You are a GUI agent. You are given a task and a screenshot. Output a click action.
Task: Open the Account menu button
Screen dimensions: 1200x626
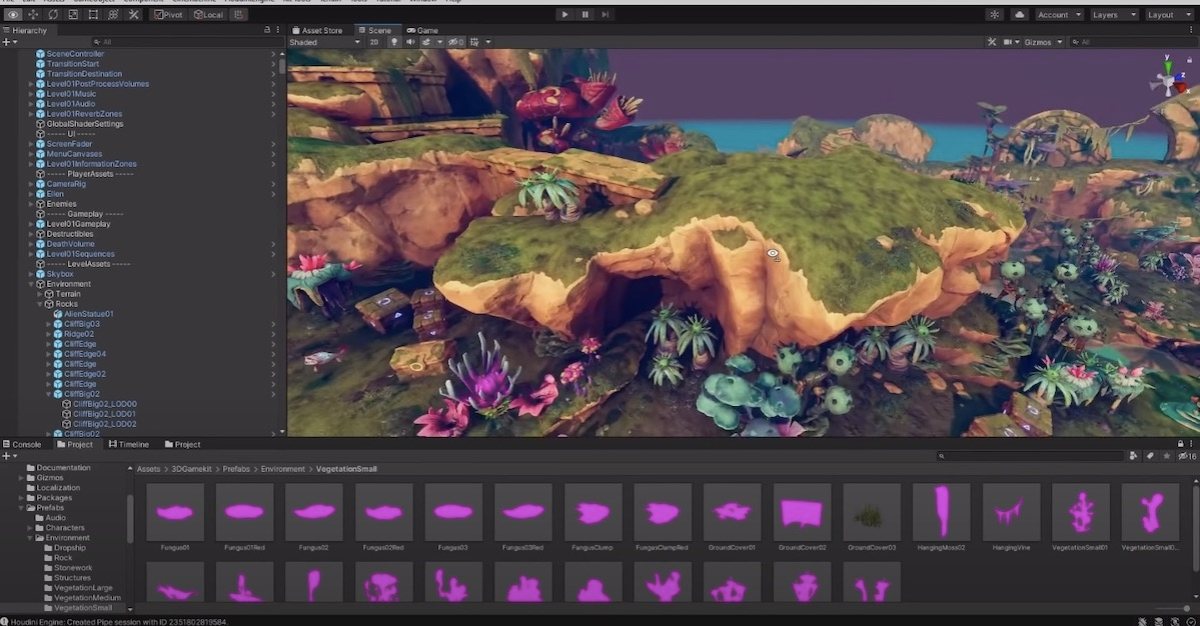coord(1059,14)
